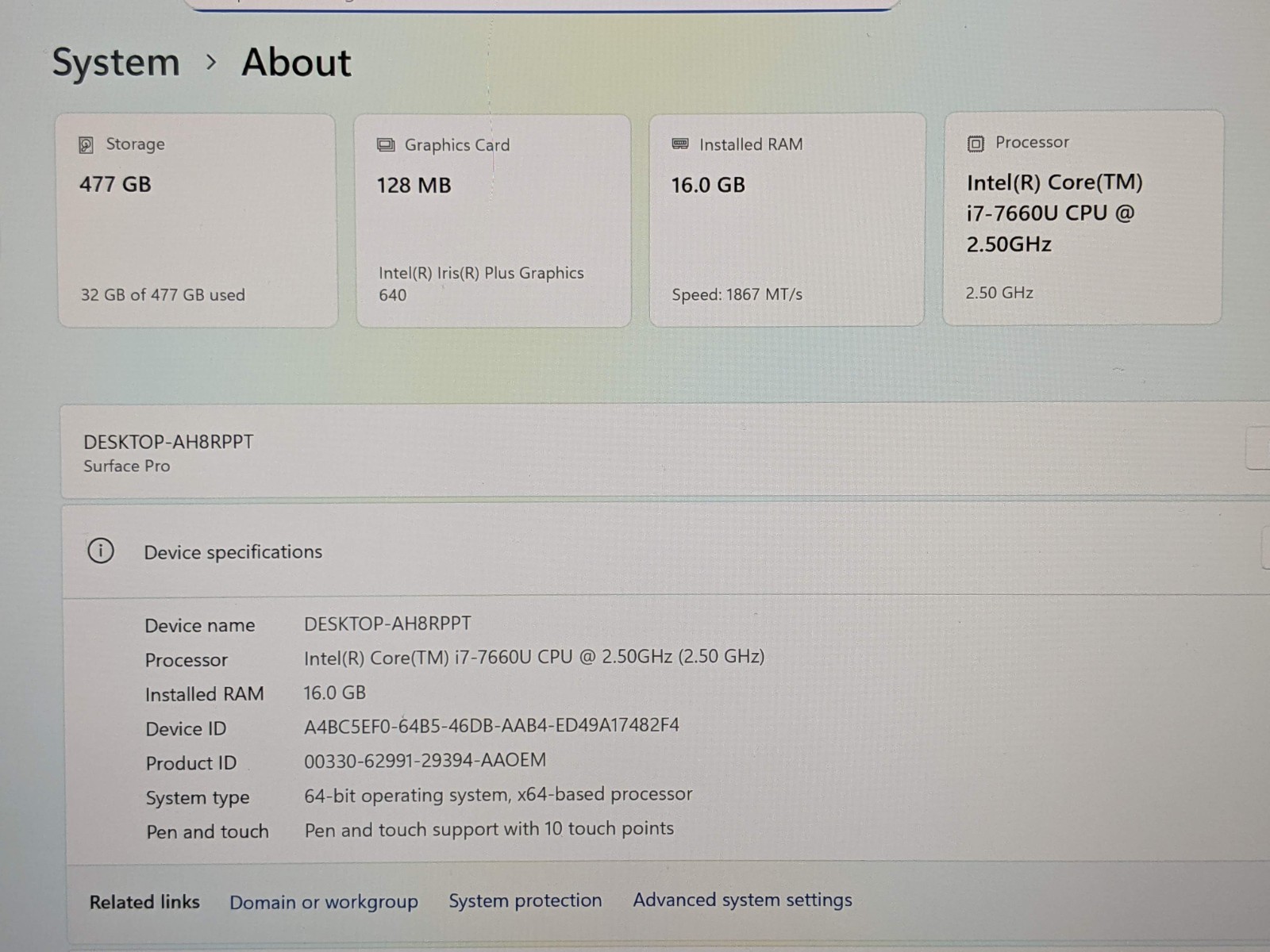Click the Processor chip icon
The width and height of the screenshot is (1270, 952).
coord(976,144)
